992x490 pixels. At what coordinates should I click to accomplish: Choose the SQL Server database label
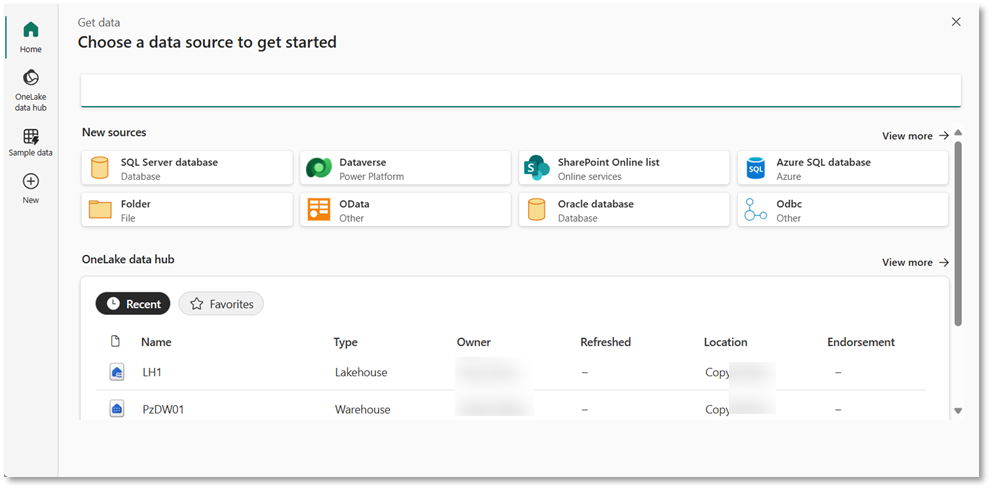(x=169, y=162)
